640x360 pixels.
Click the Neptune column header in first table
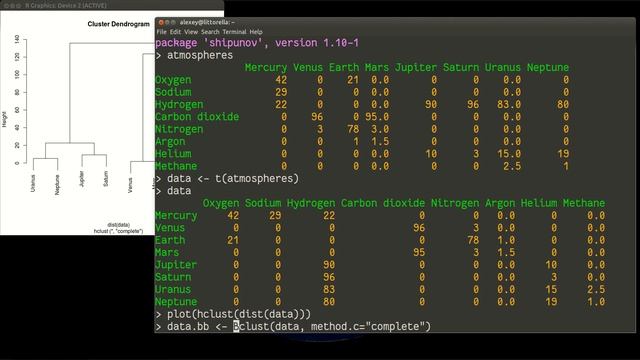pyautogui.click(x=548, y=68)
